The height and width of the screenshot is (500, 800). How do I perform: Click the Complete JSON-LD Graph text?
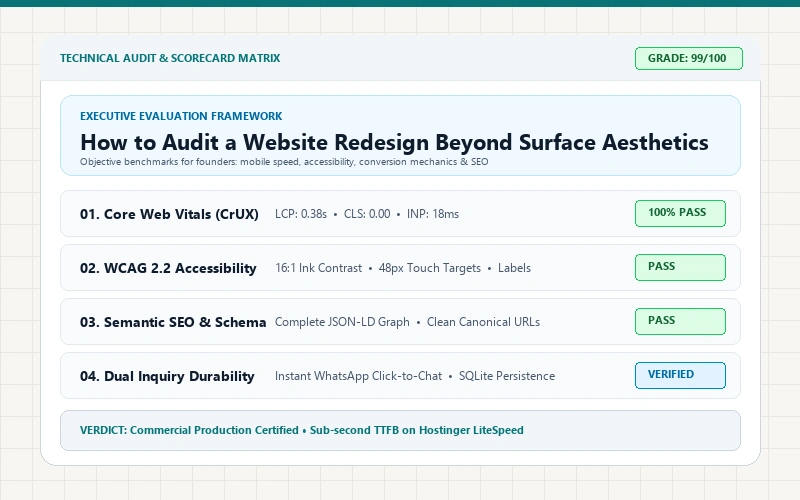[342, 322]
